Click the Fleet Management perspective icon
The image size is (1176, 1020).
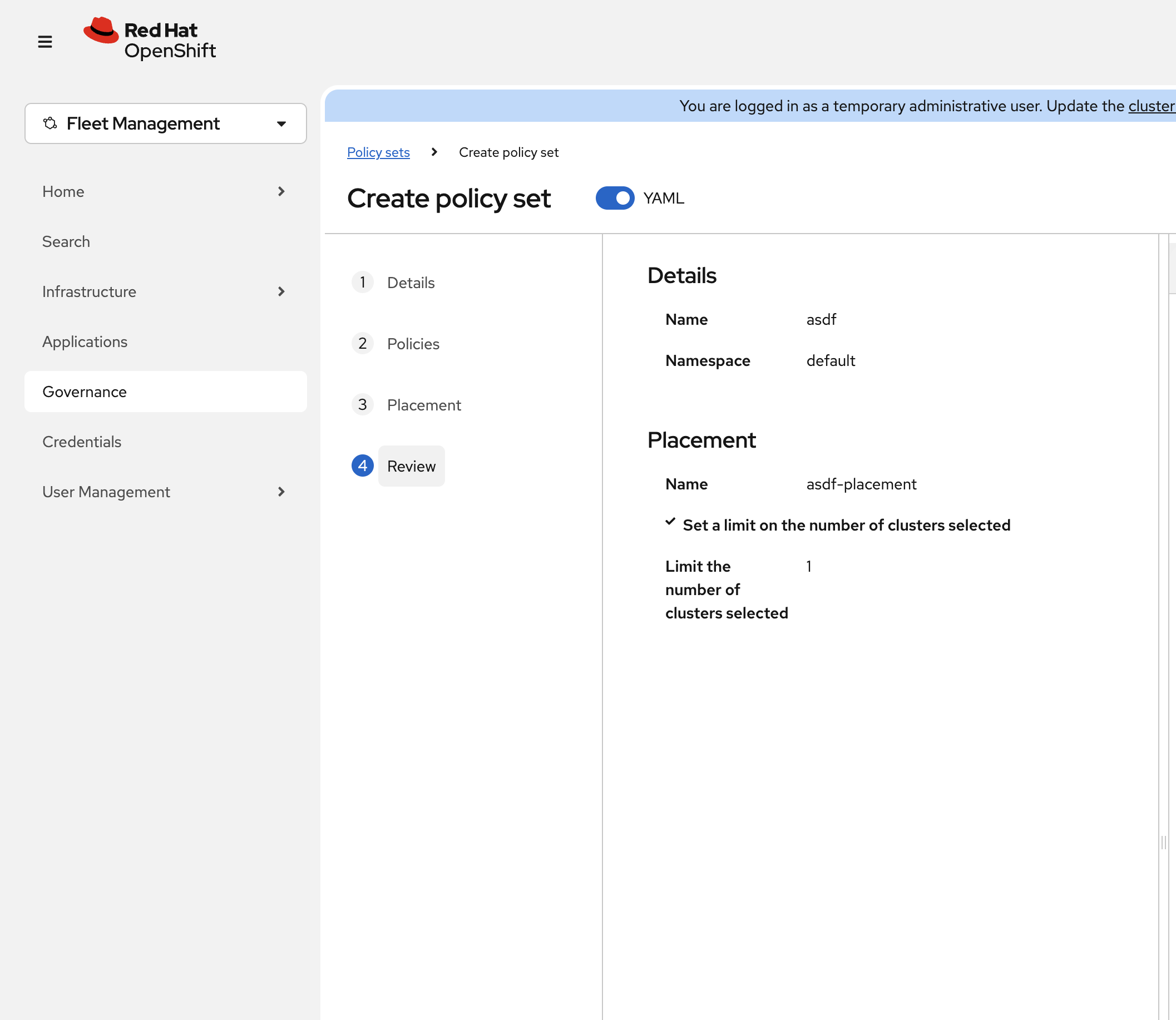[x=50, y=123]
